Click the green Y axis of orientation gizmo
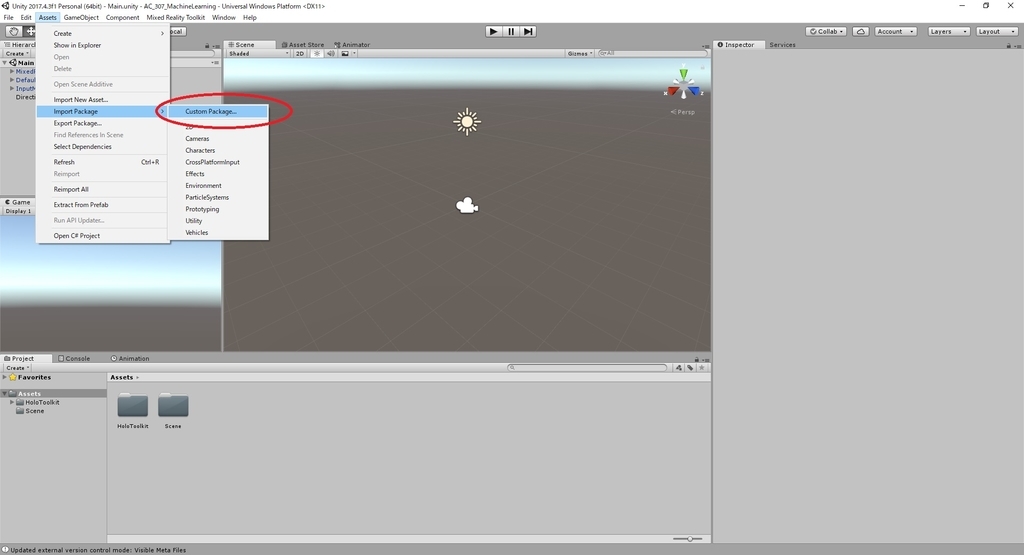Viewport: 1024px width, 555px height. coord(683,73)
